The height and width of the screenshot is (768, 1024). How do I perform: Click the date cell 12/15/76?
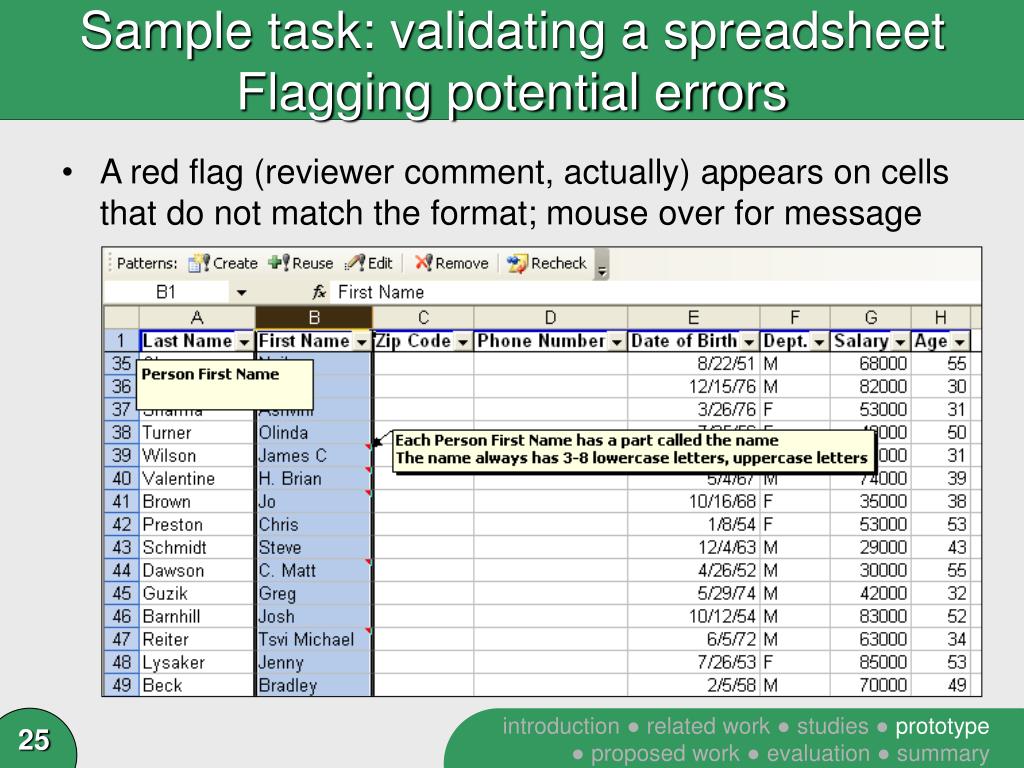pyautogui.click(x=694, y=387)
